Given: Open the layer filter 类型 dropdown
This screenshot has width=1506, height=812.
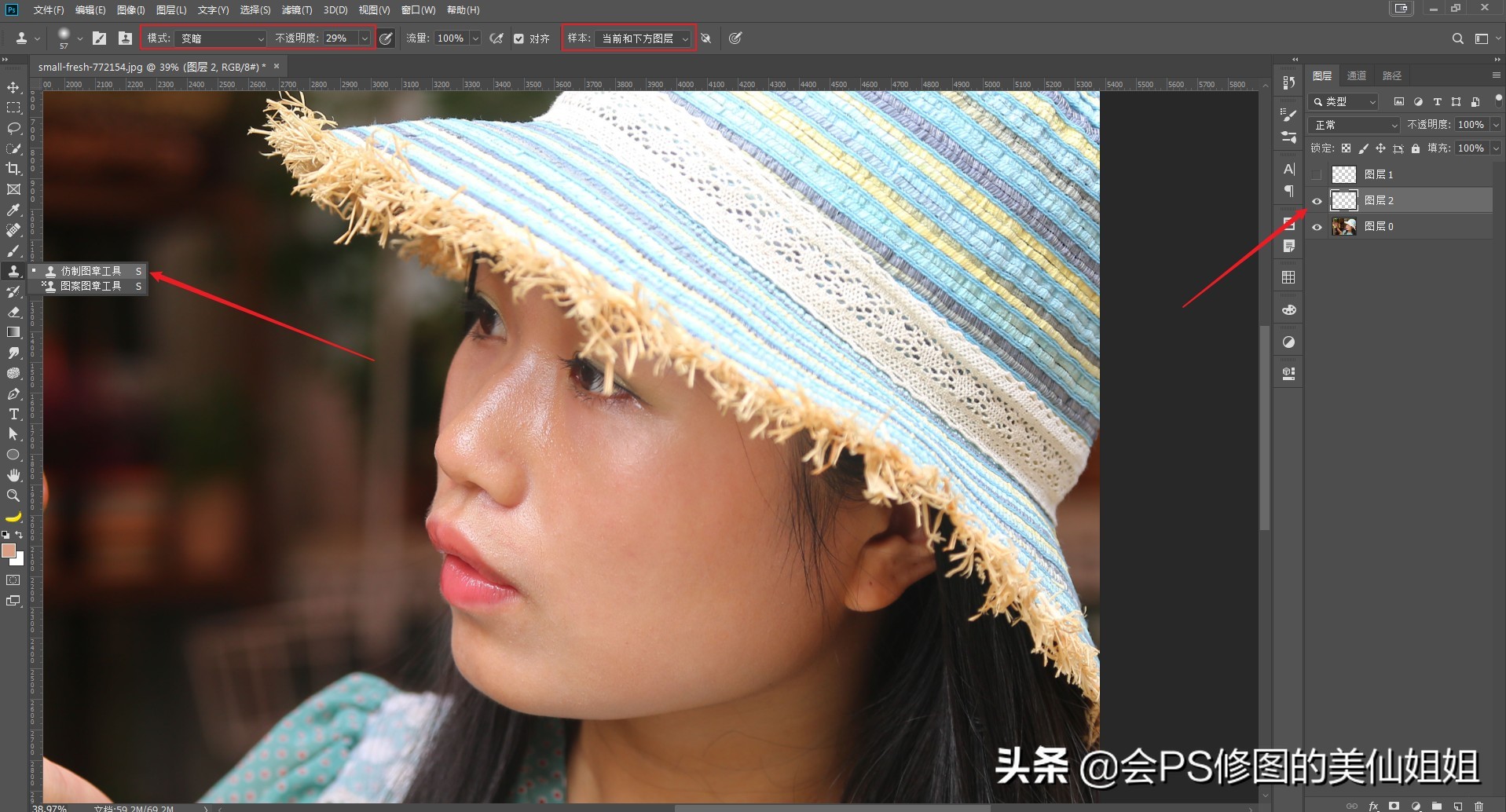Looking at the screenshot, I should [x=1343, y=102].
